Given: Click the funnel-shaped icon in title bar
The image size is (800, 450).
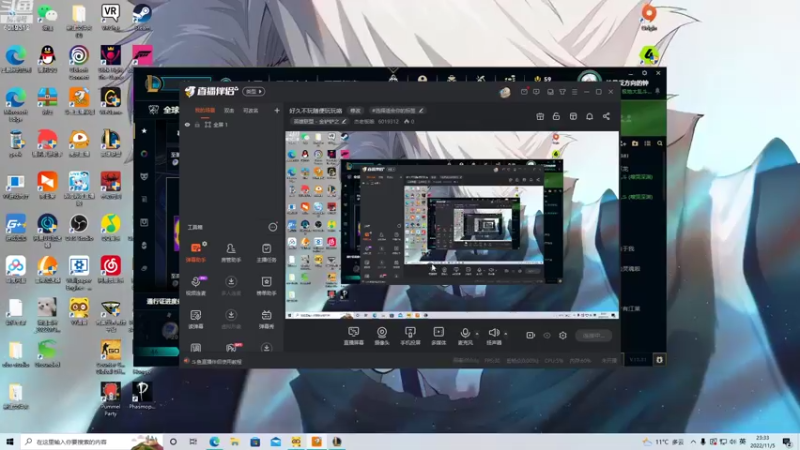Looking at the screenshot, I should [x=562, y=92].
